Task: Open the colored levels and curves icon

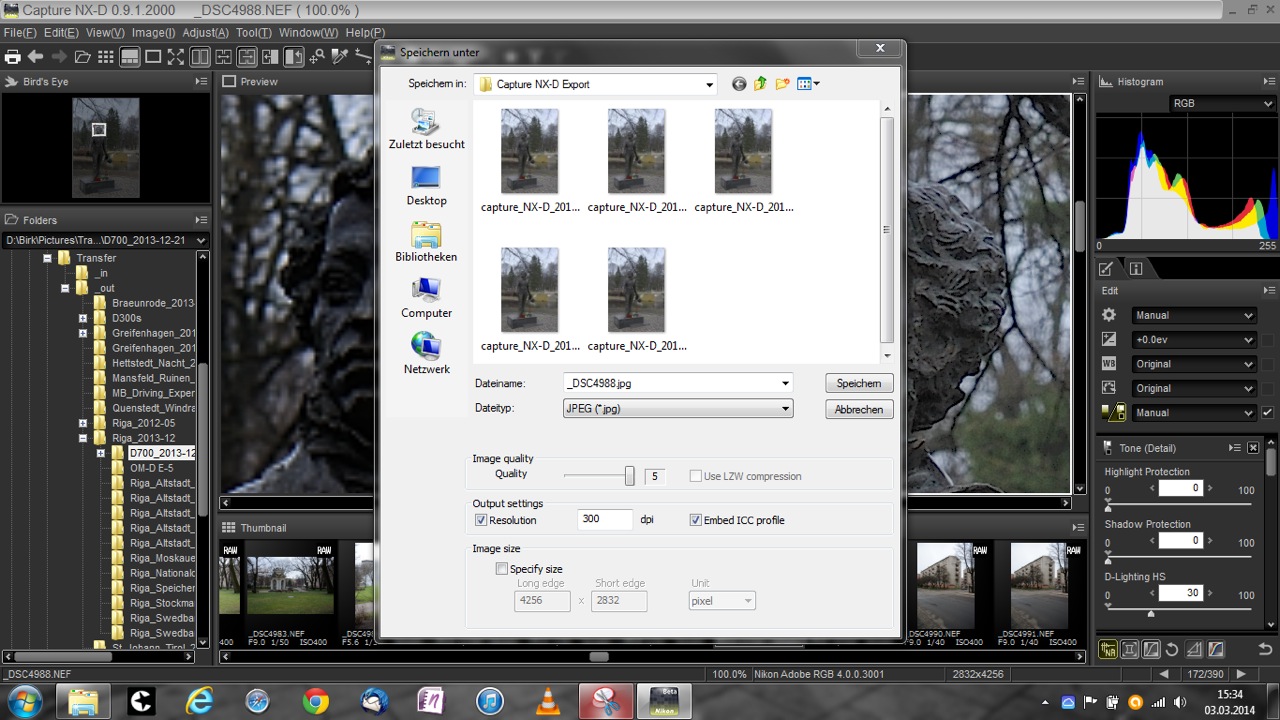Action: point(1216,649)
